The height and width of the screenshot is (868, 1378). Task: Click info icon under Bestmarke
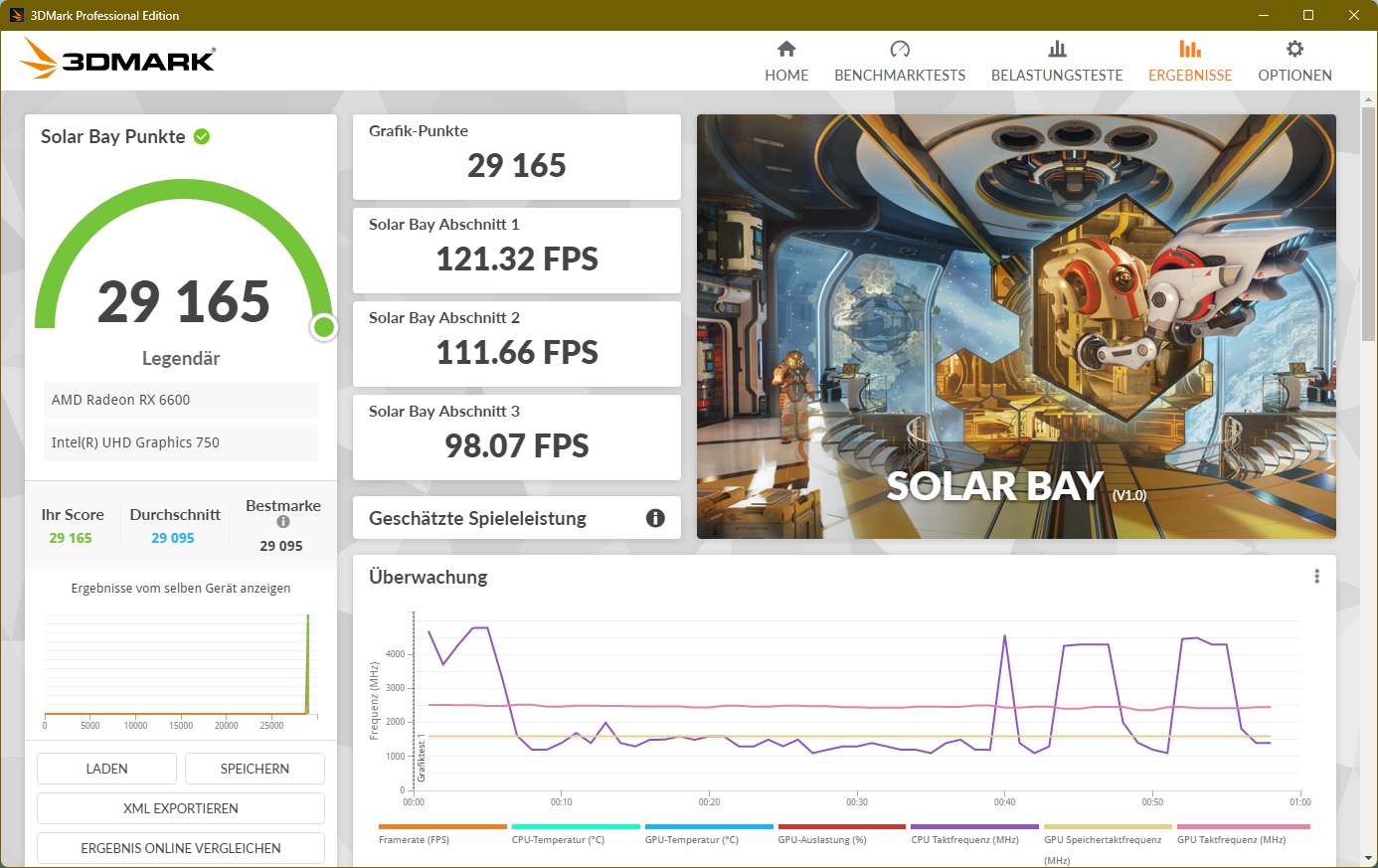(283, 522)
